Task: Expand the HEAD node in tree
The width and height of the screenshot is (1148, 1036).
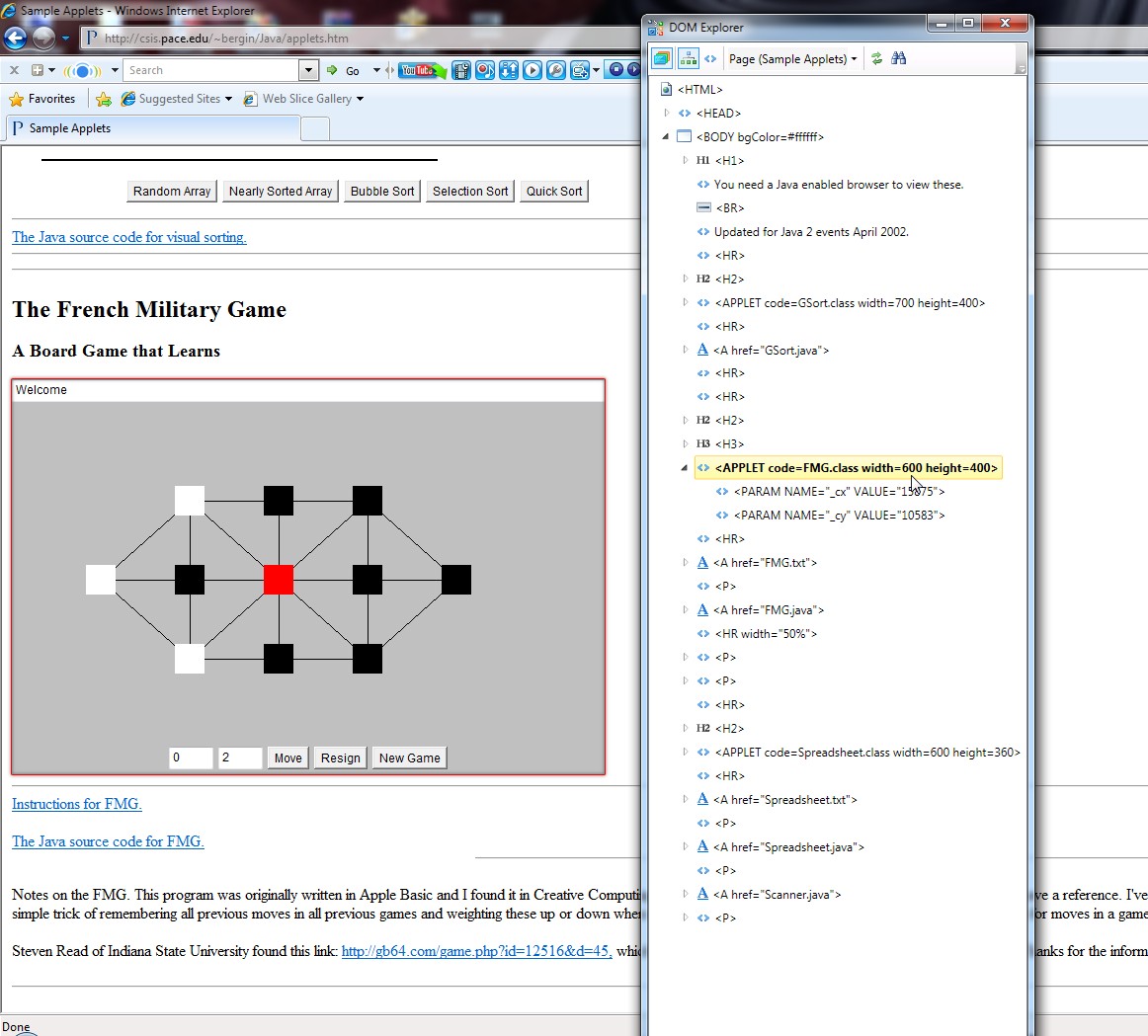Action: coord(666,113)
